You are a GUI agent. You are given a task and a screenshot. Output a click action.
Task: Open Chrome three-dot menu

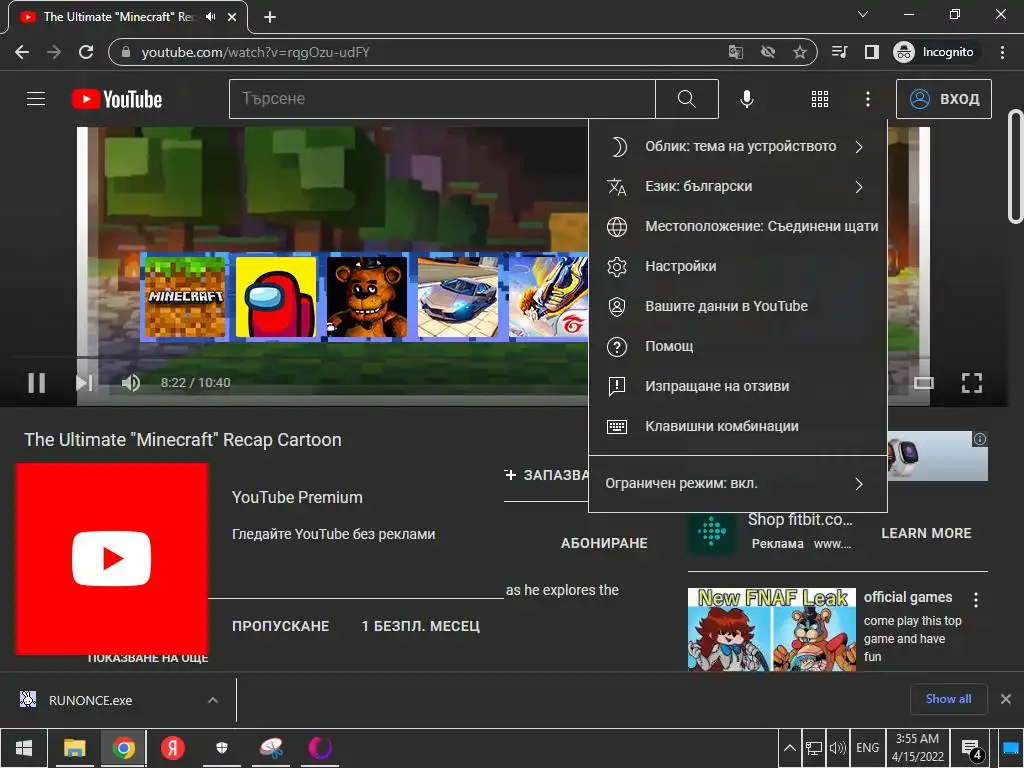tap(1002, 52)
